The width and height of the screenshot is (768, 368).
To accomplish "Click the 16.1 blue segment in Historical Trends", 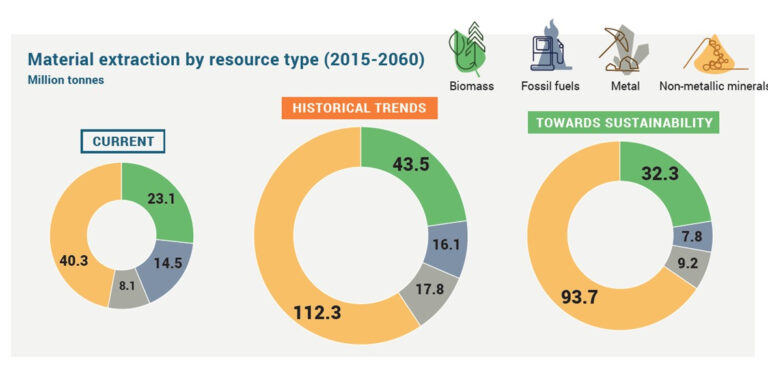I will pyautogui.click(x=446, y=244).
